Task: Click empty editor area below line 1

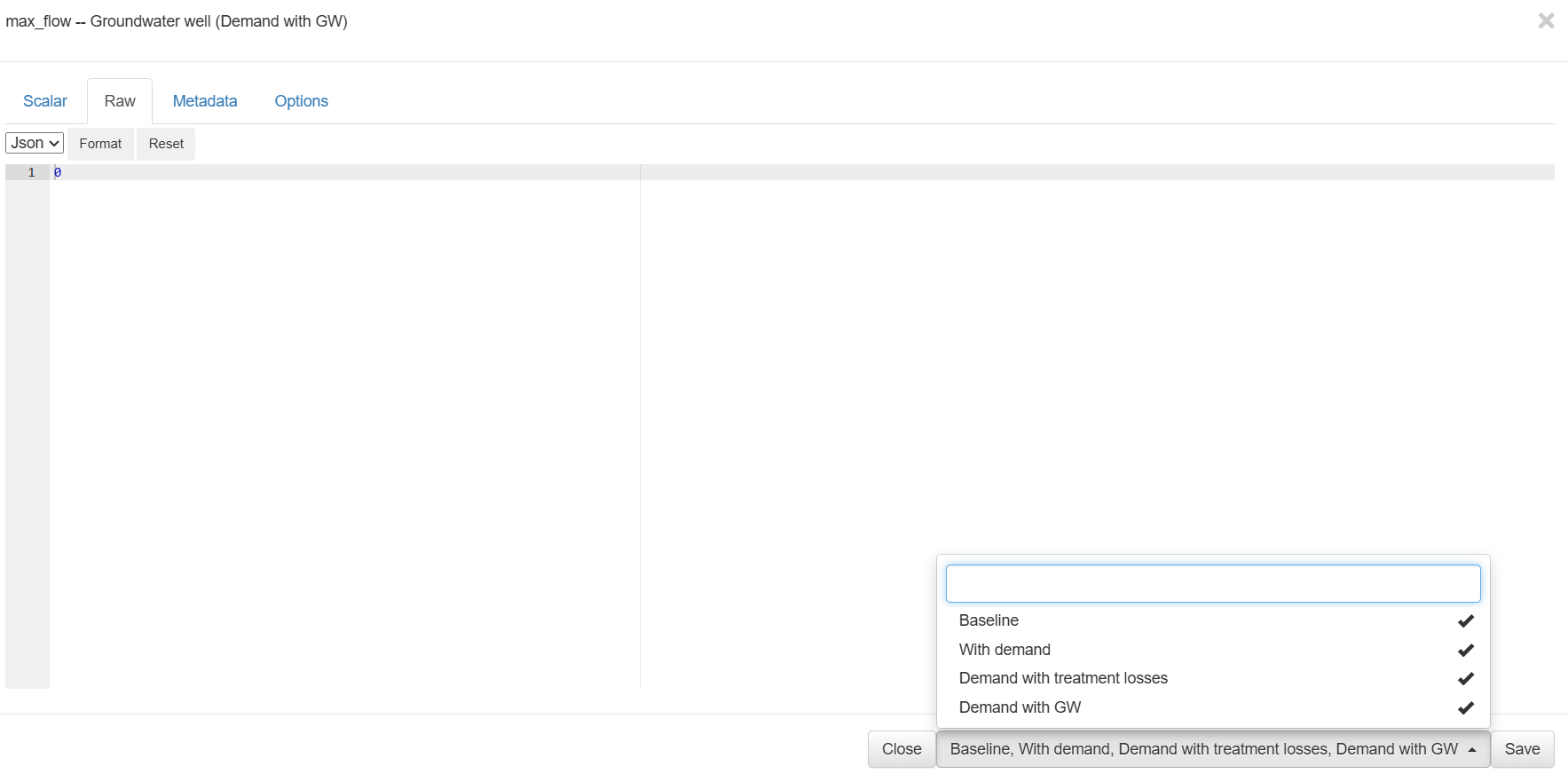Action: pyautogui.click(x=337, y=399)
